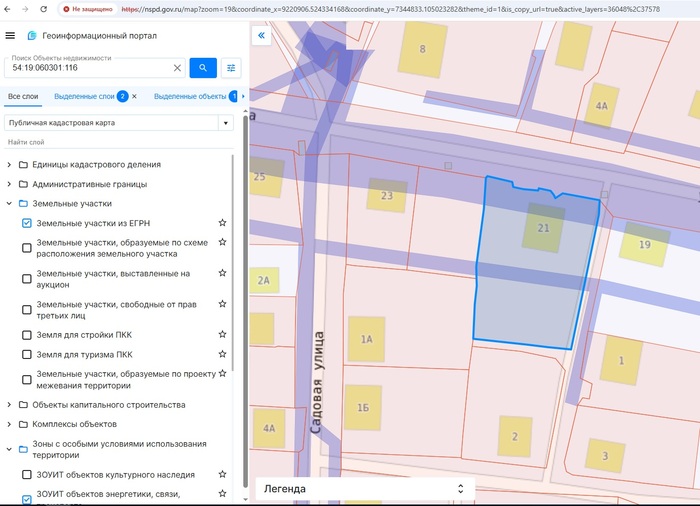Image resolution: width=700 pixels, height=506 pixels.
Task: Expand Комплексы объектов folder
Action: coord(9,424)
